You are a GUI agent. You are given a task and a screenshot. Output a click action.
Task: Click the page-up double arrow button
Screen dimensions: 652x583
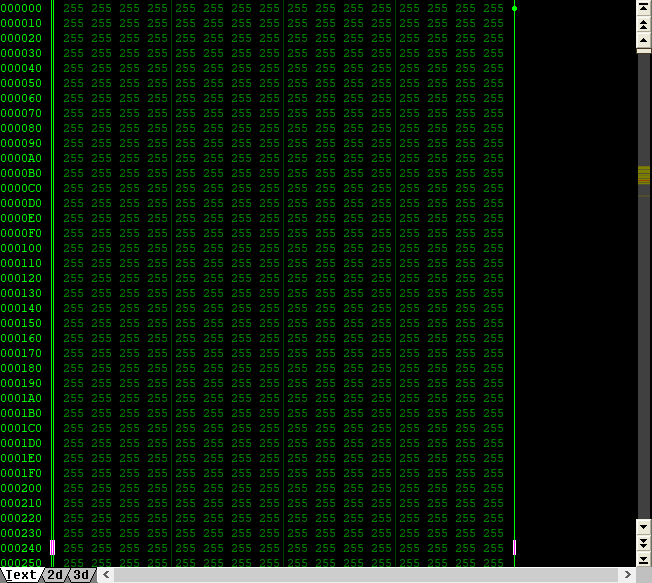pos(643,24)
